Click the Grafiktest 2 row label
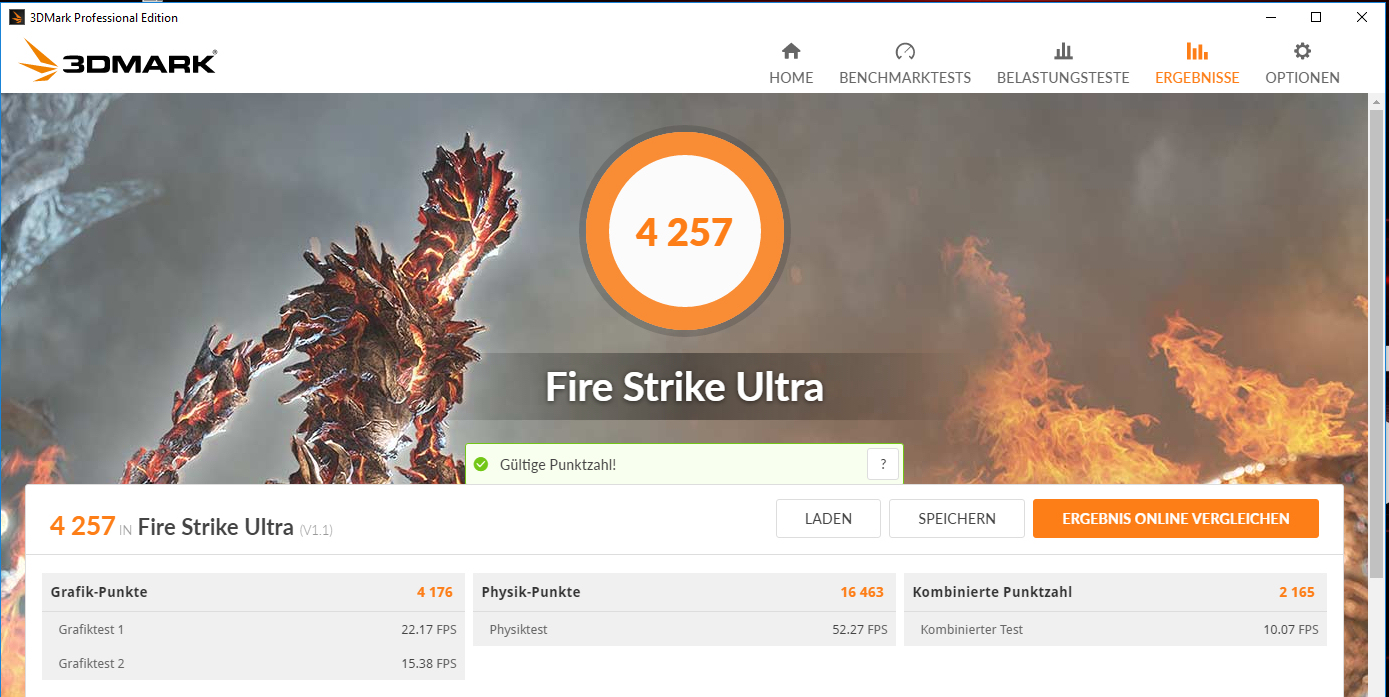 (x=91, y=664)
